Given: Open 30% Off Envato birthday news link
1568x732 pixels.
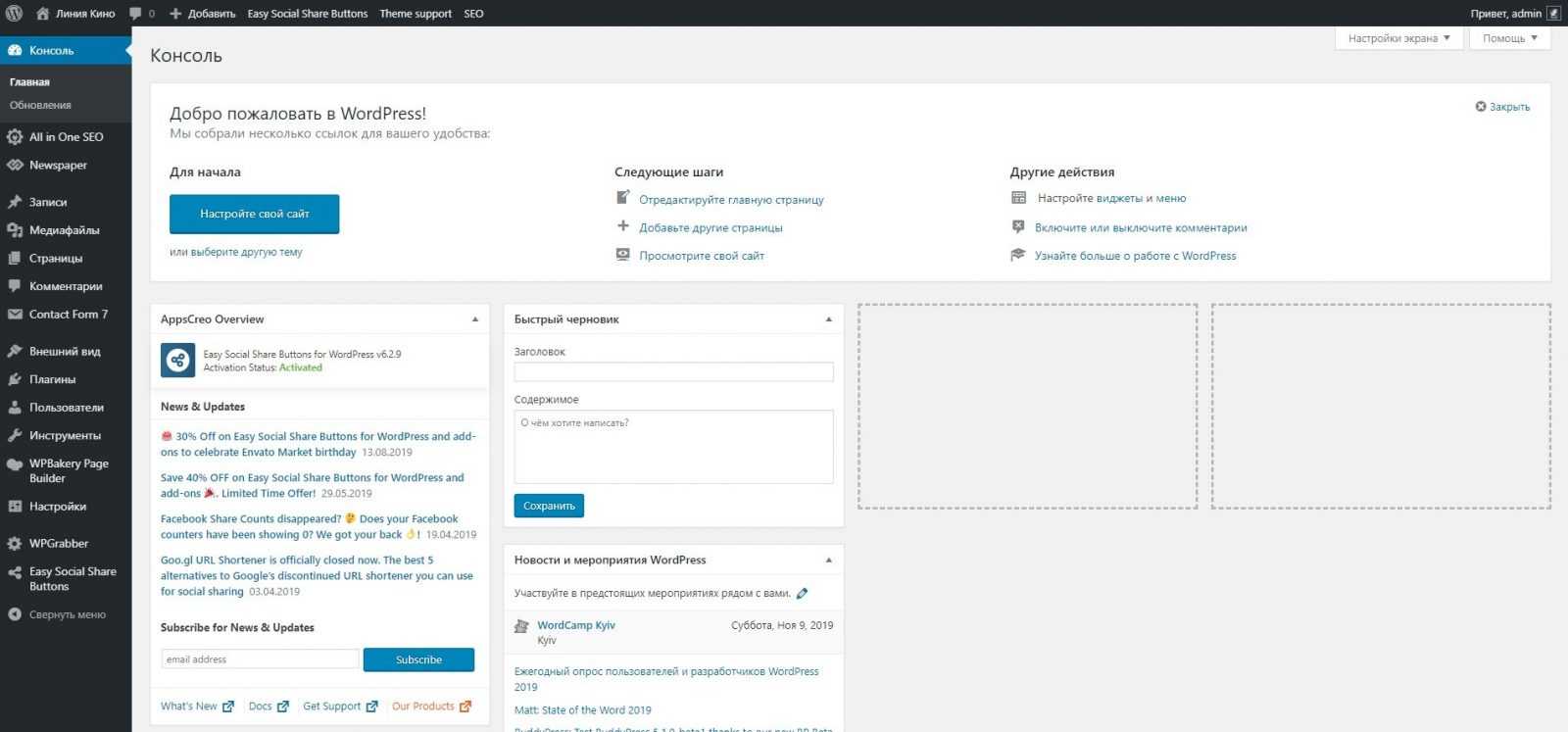Looking at the screenshot, I should [x=318, y=445].
